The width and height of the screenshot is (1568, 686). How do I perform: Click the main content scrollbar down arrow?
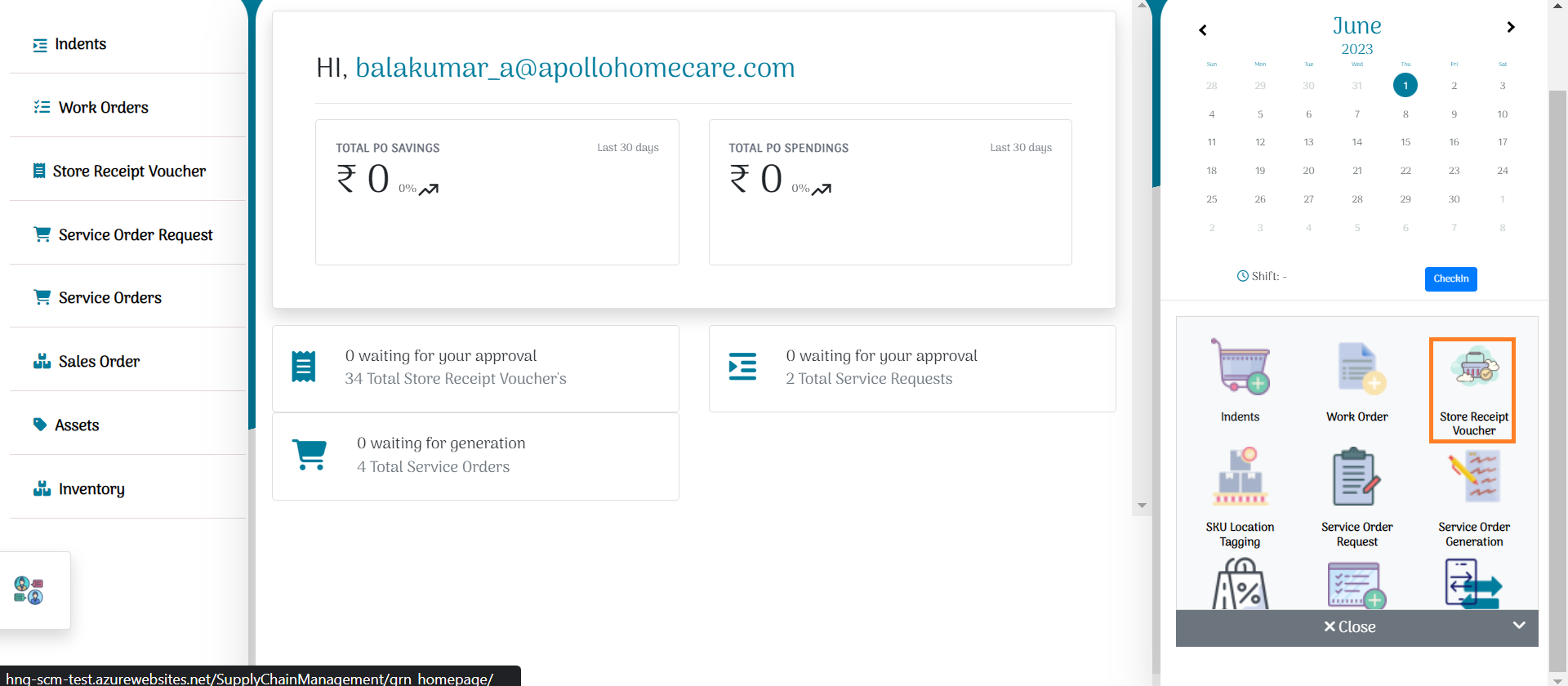tap(1142, 506)
